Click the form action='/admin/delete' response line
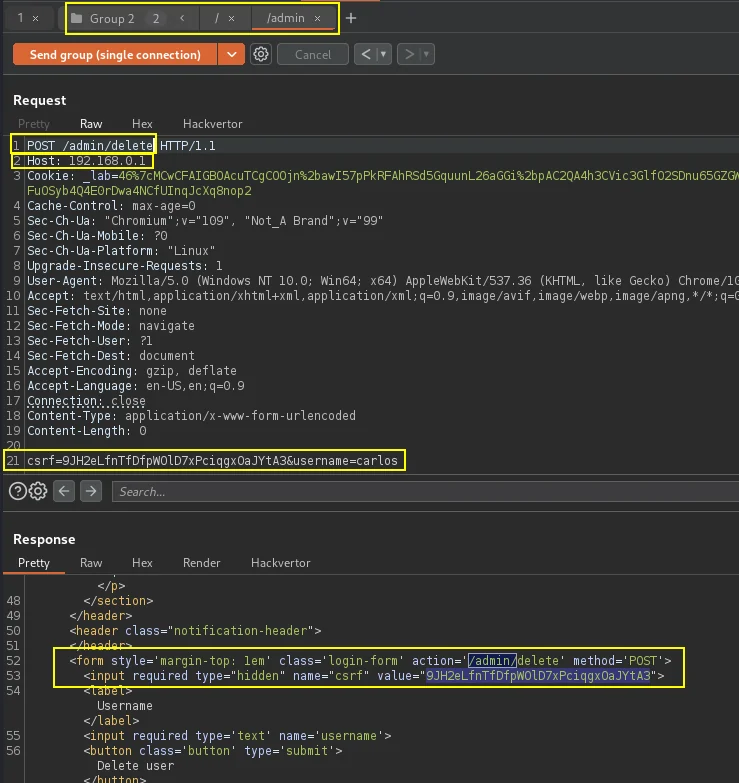The image size is (739, 783). pos(370,661)
